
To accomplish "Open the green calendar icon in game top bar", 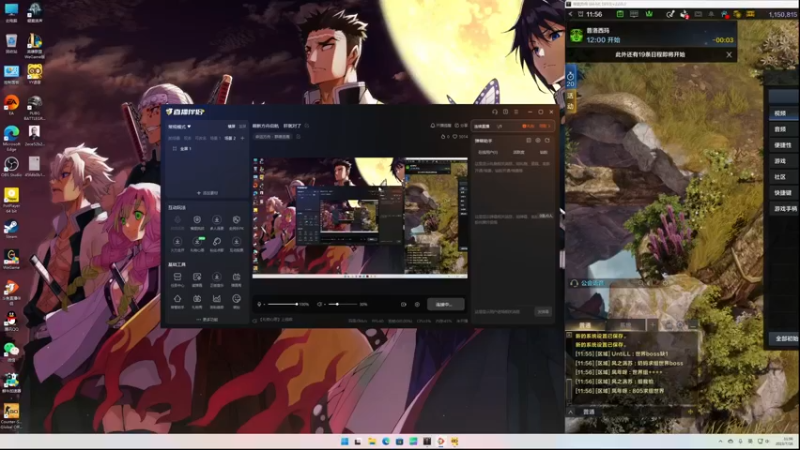I will tap(620, 14).
